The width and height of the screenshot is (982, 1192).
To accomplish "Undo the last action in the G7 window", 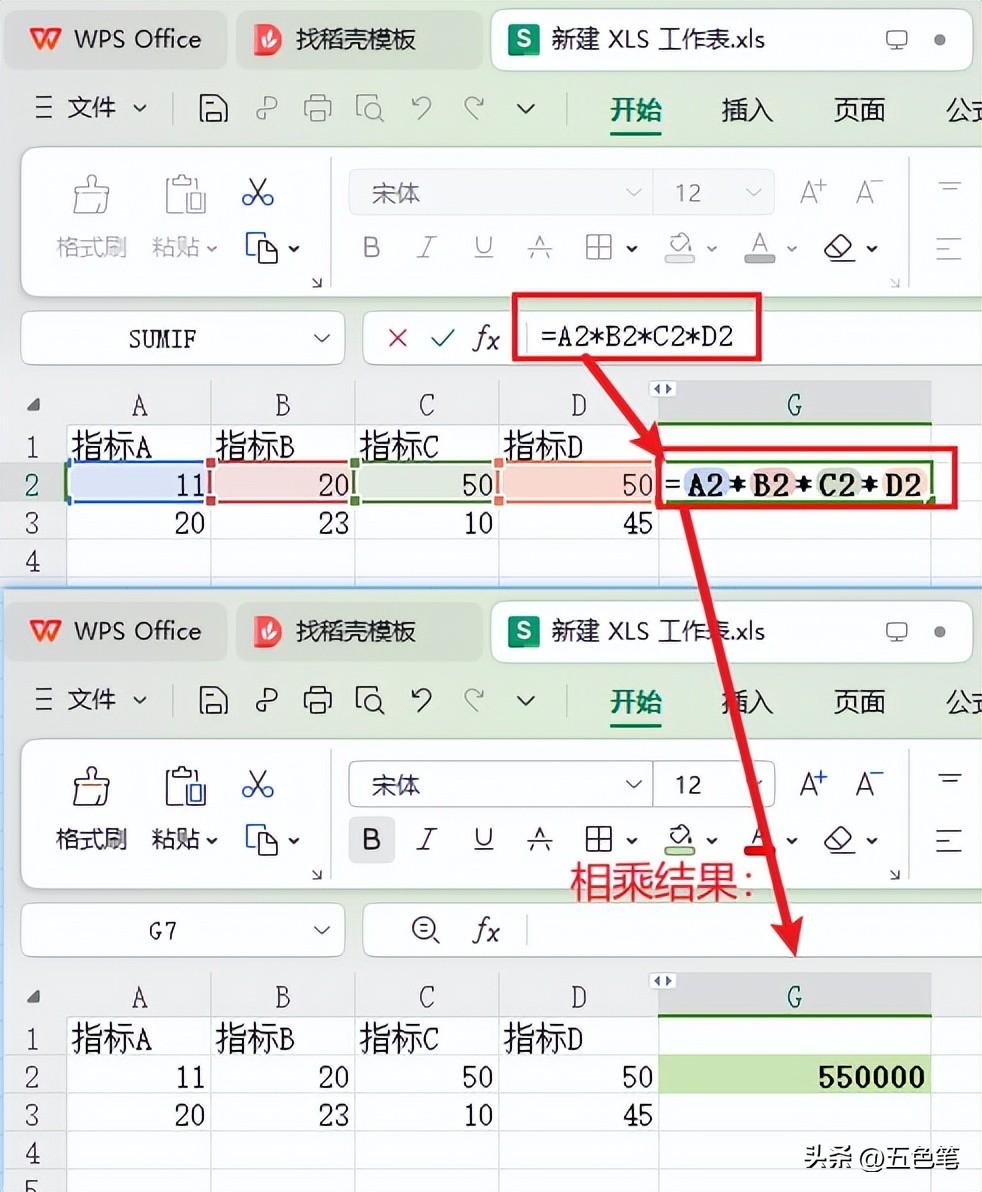I will coord(422,700).
